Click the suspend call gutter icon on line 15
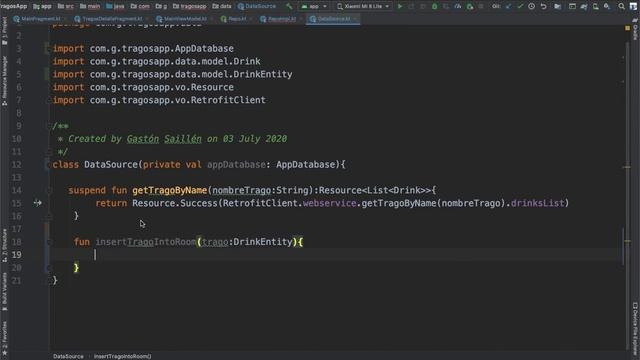 coord(38,202)
